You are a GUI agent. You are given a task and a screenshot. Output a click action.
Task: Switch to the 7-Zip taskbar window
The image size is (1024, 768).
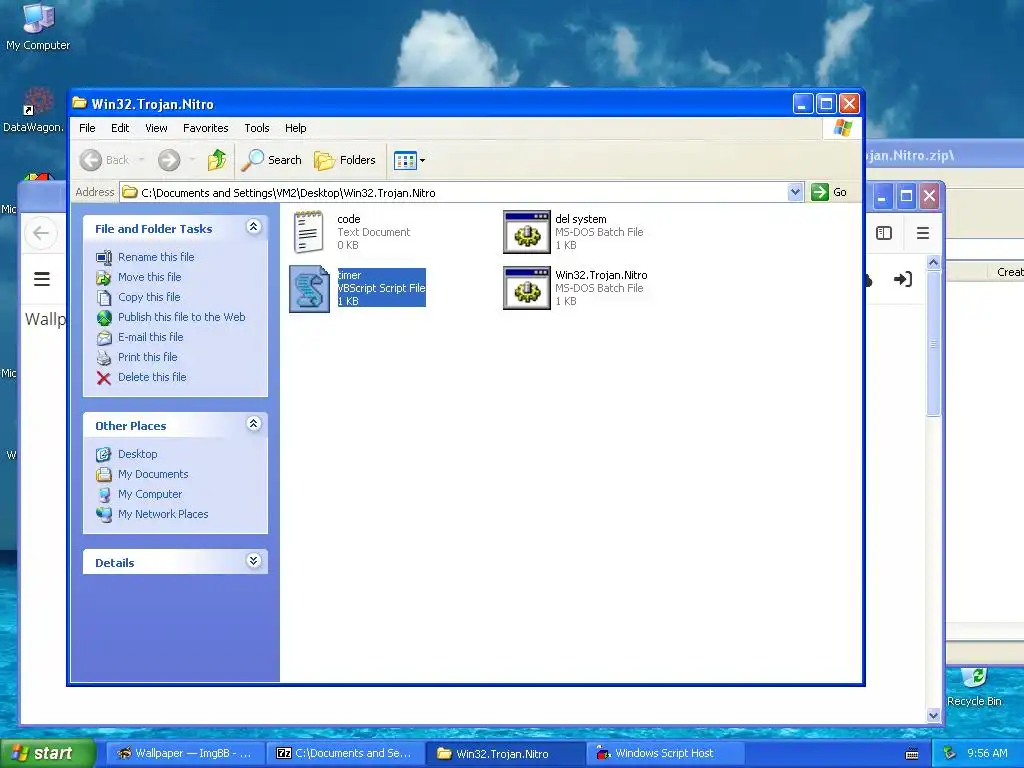point(345,753)
